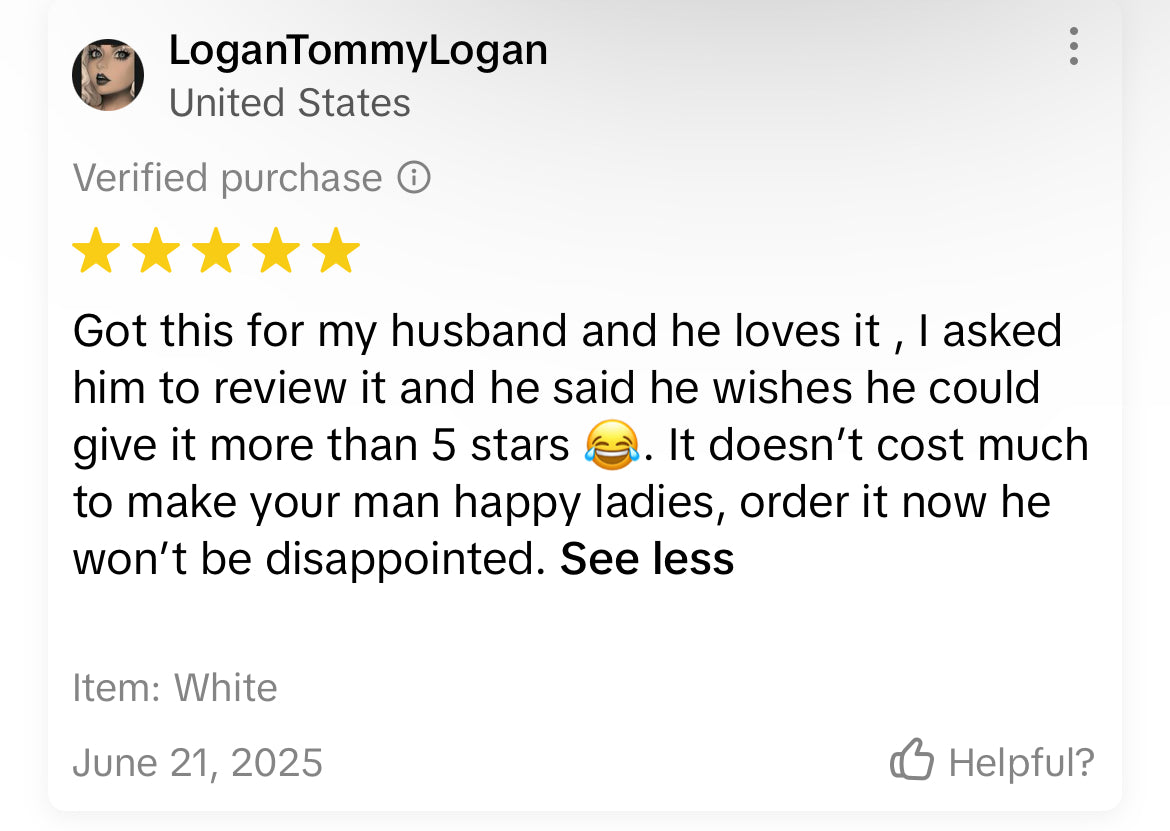Click the June 21, 2025 date

tap(198, 763)
